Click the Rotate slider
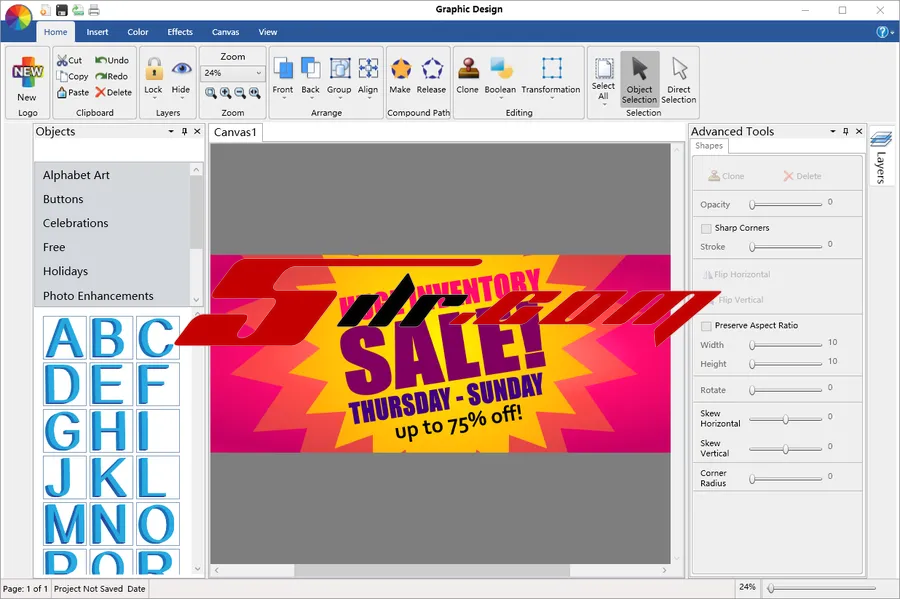900x599 pixels. pyautogui.click(x=786, y=390)
